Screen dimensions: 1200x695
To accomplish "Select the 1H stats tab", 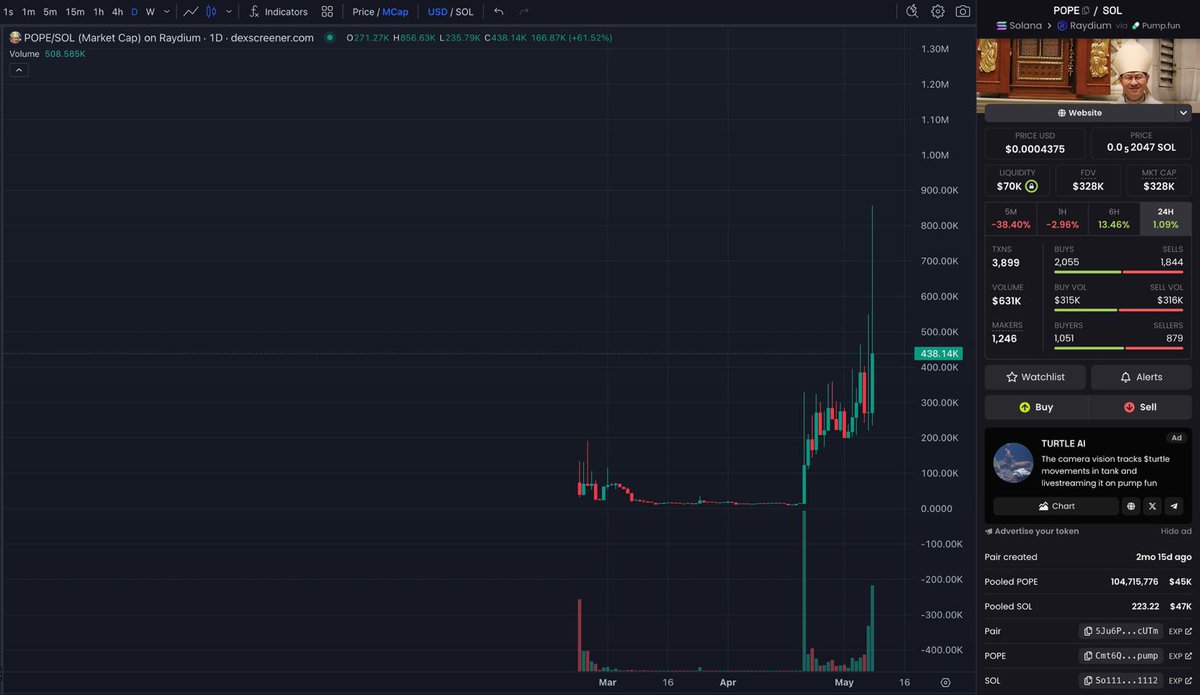I will pos(1061,218).
